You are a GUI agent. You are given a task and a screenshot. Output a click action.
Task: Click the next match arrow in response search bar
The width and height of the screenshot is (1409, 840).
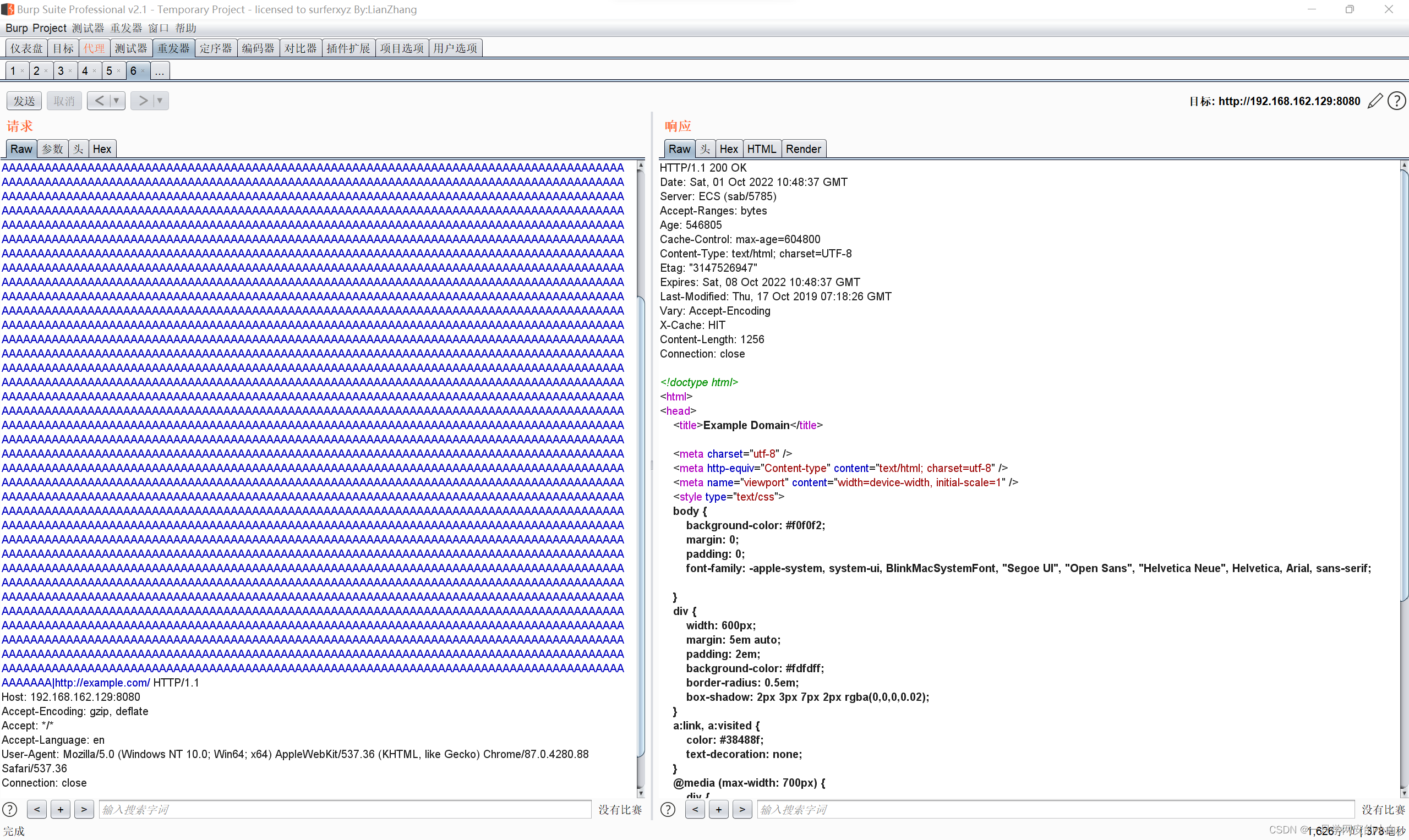pyautogui.click(x=742, y=809)
